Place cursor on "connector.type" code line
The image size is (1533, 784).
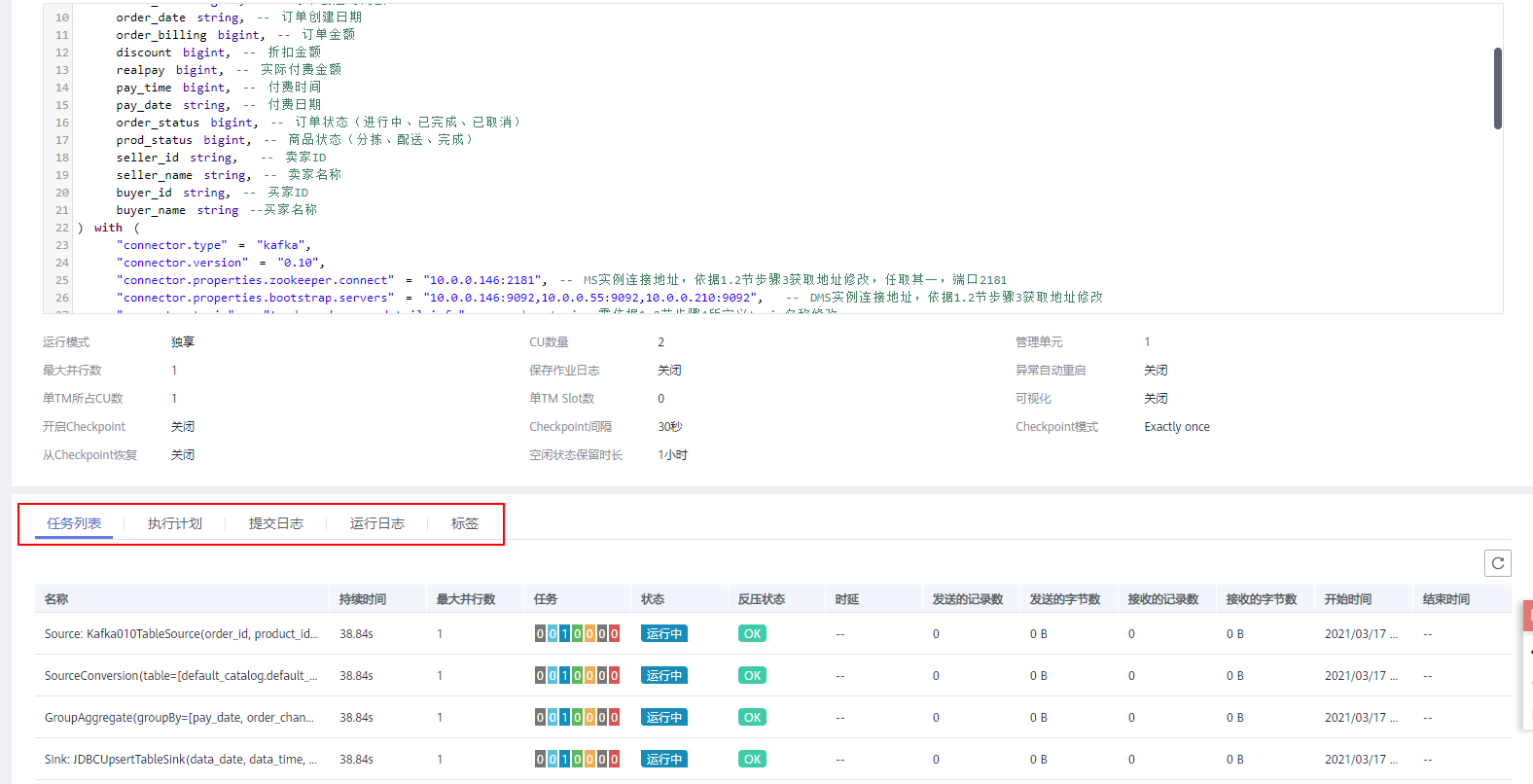tap(213, 245)
